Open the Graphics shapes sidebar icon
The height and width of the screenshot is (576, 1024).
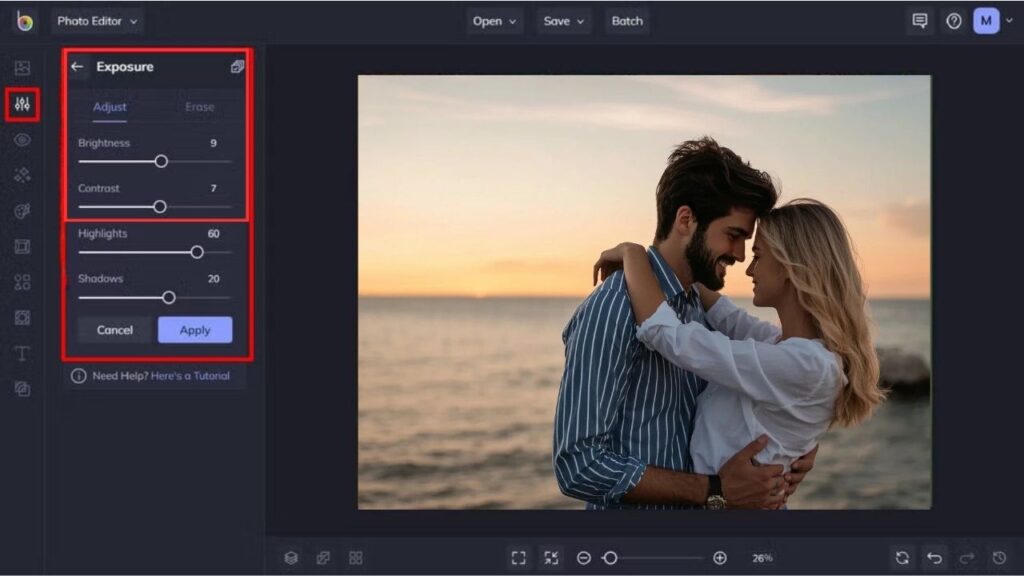[22, 282]
